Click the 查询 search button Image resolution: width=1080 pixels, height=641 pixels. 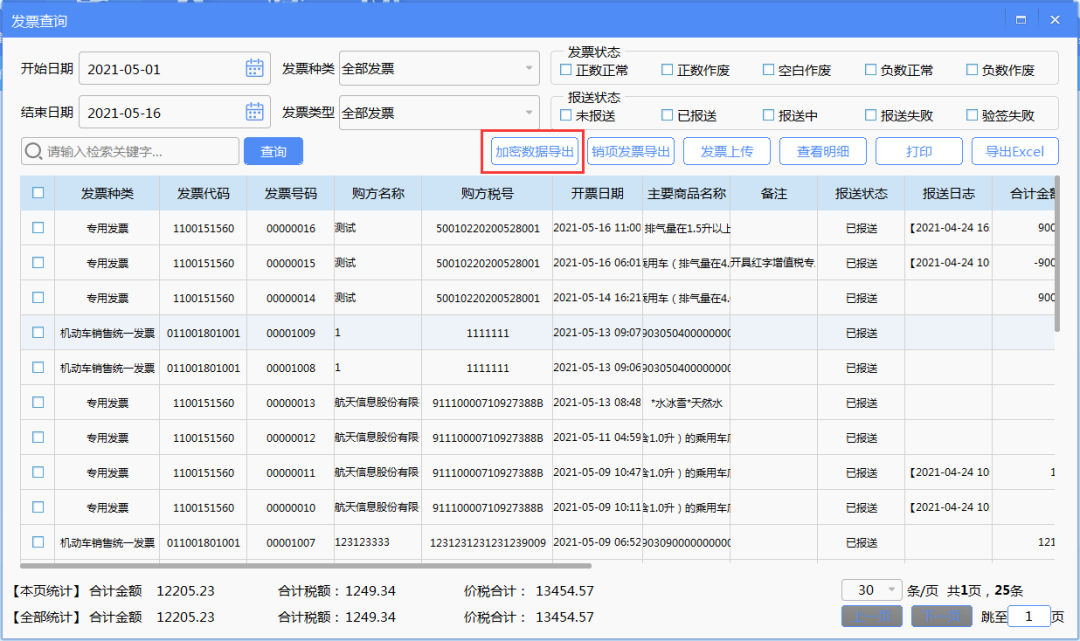272,151
